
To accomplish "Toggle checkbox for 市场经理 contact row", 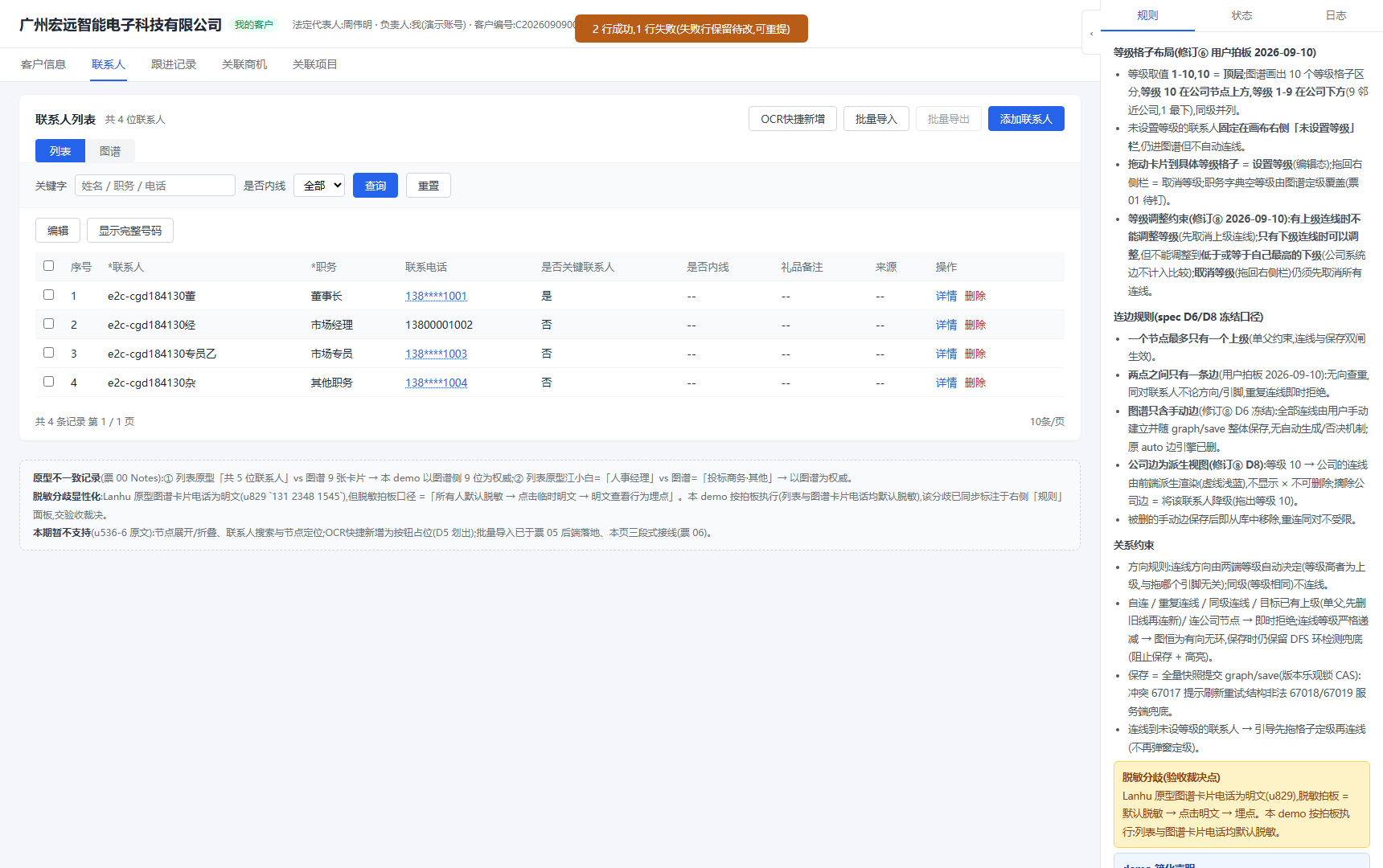I will pyautogui.click(x=48, y=324).
